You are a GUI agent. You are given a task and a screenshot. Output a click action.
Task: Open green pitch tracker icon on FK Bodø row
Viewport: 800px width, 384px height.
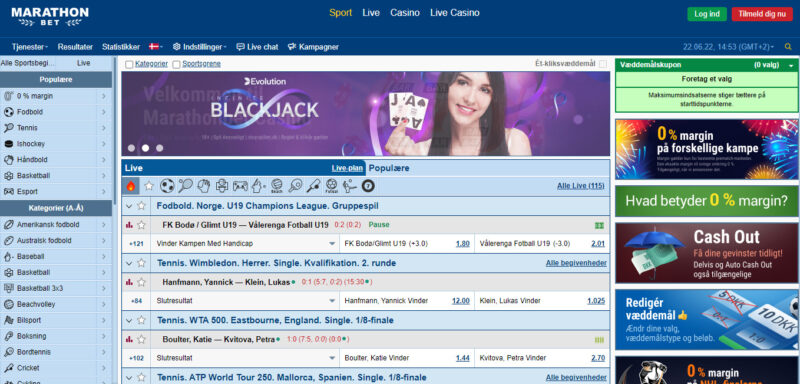point(599,225)
